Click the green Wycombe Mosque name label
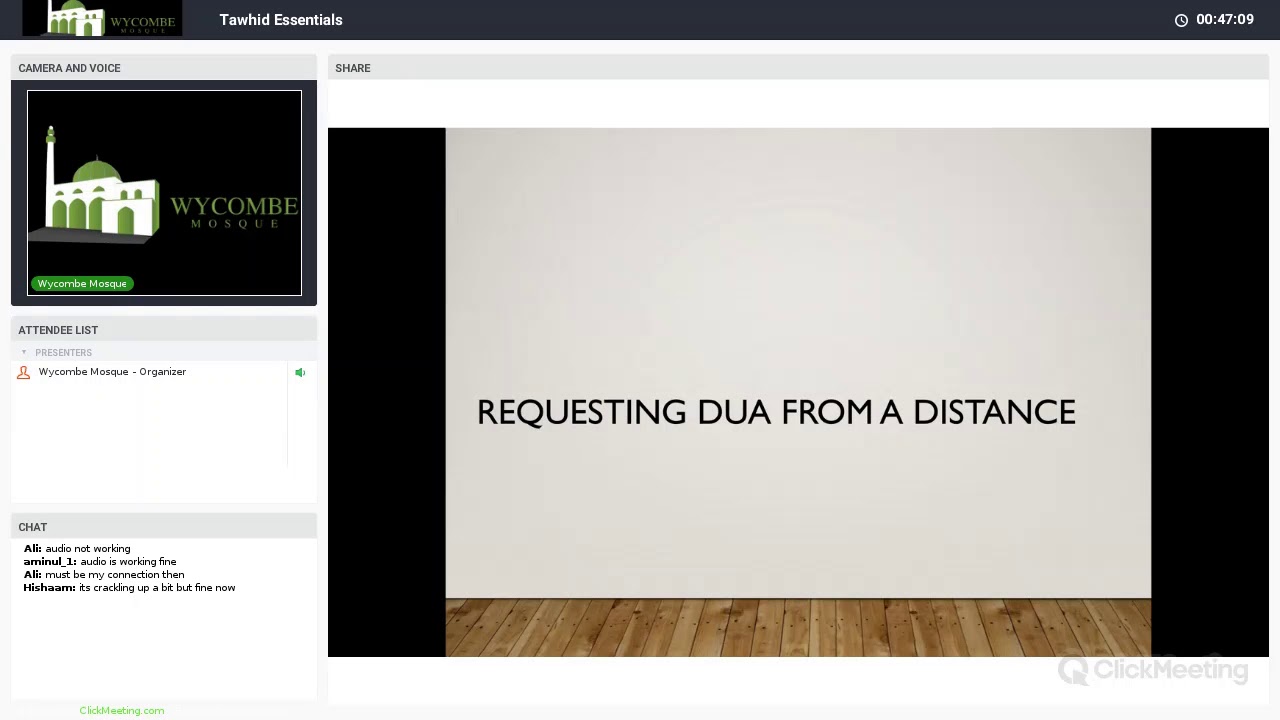Screen dimensions: 1280x720 click(x=82, y=284)
